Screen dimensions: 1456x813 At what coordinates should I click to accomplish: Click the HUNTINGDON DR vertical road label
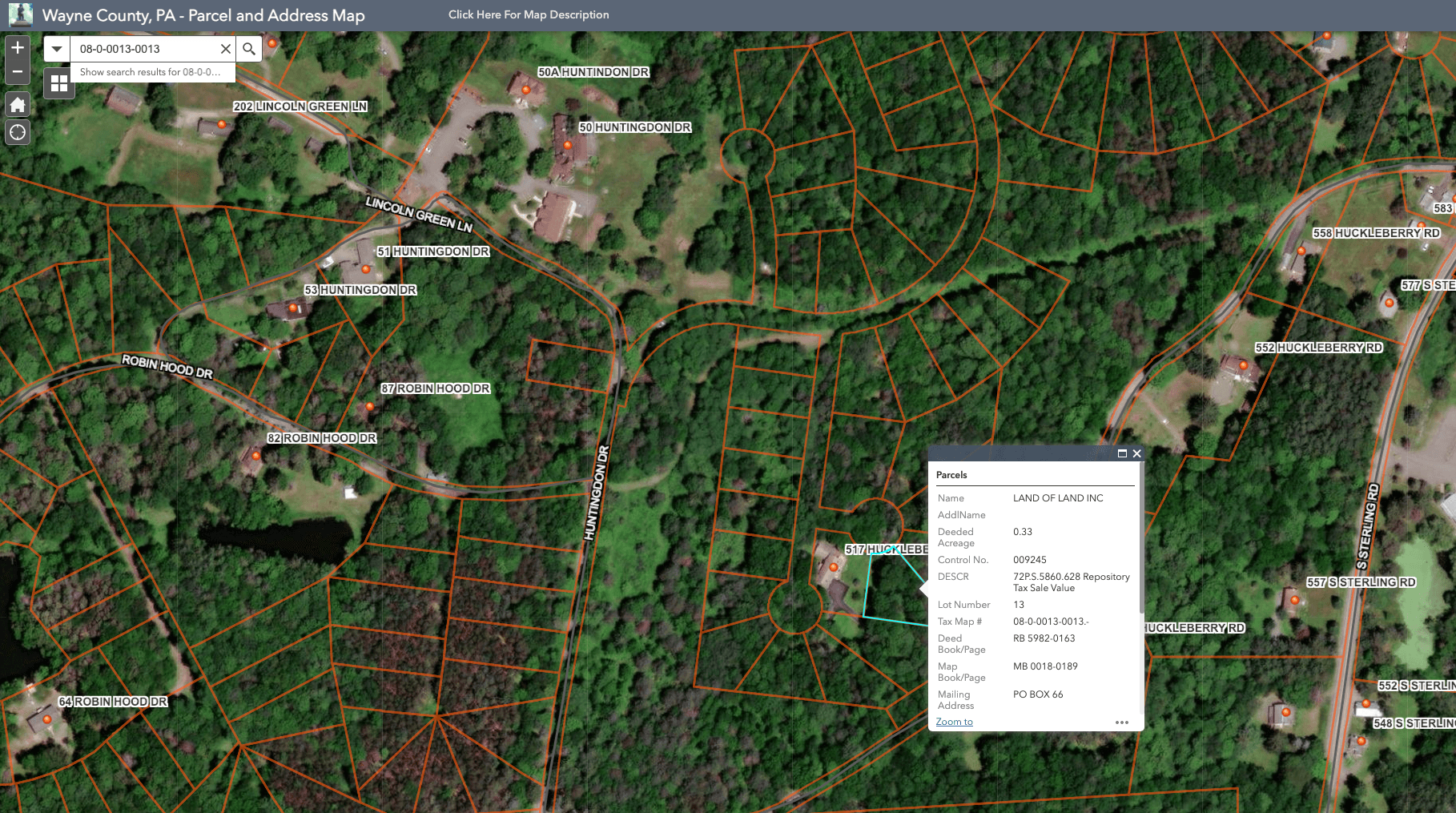(x=597, y=493)
